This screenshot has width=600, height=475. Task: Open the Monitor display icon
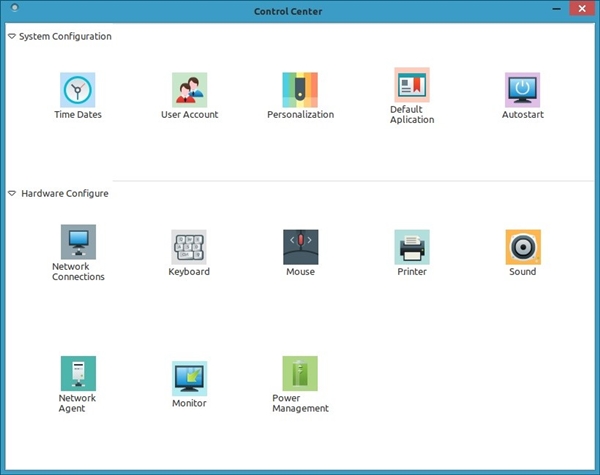(189, 378)
